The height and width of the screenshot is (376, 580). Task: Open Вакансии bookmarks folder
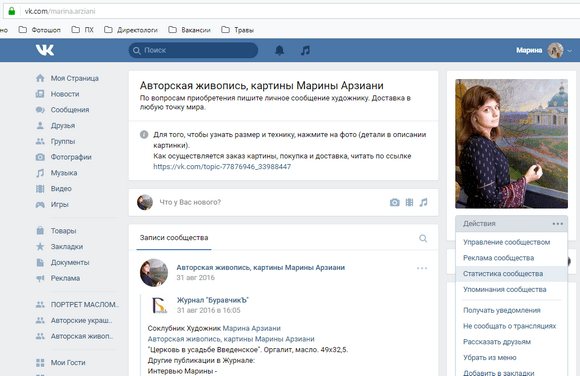[x=189, y=30]
